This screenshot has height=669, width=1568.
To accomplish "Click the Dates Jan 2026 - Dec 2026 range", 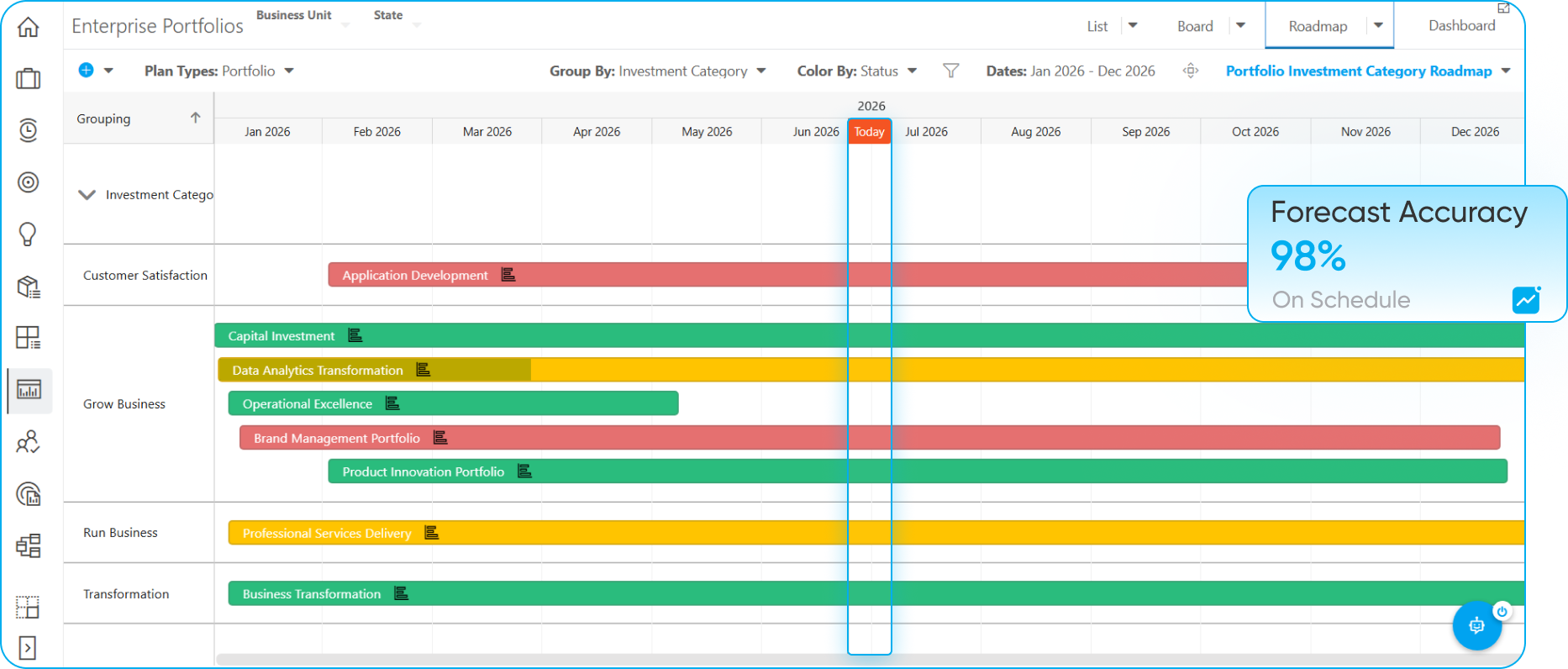I will [x=1071, y=71].
